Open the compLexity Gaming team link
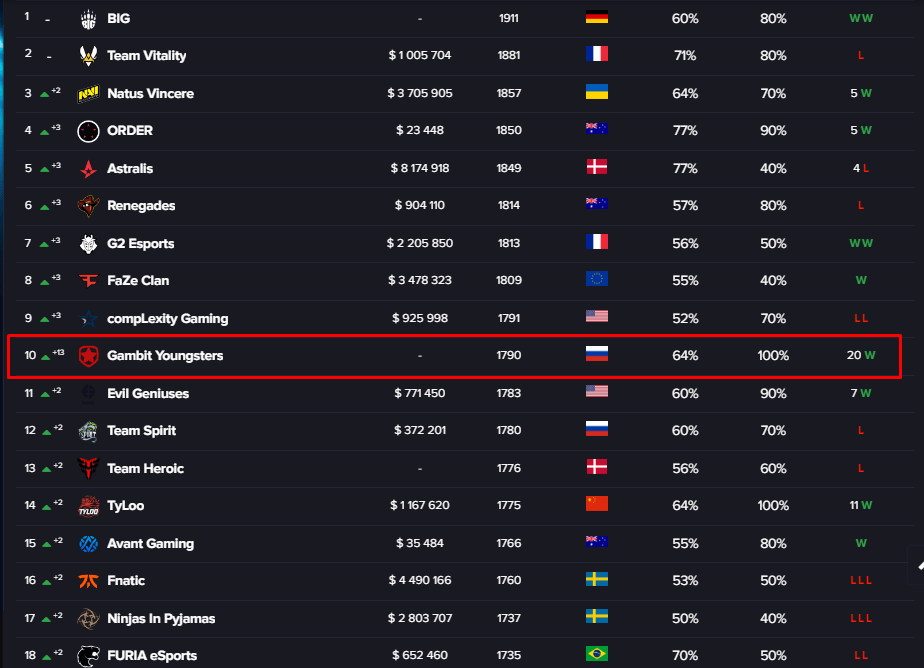This screenshot has height=668, width=924. coord(167,318)
